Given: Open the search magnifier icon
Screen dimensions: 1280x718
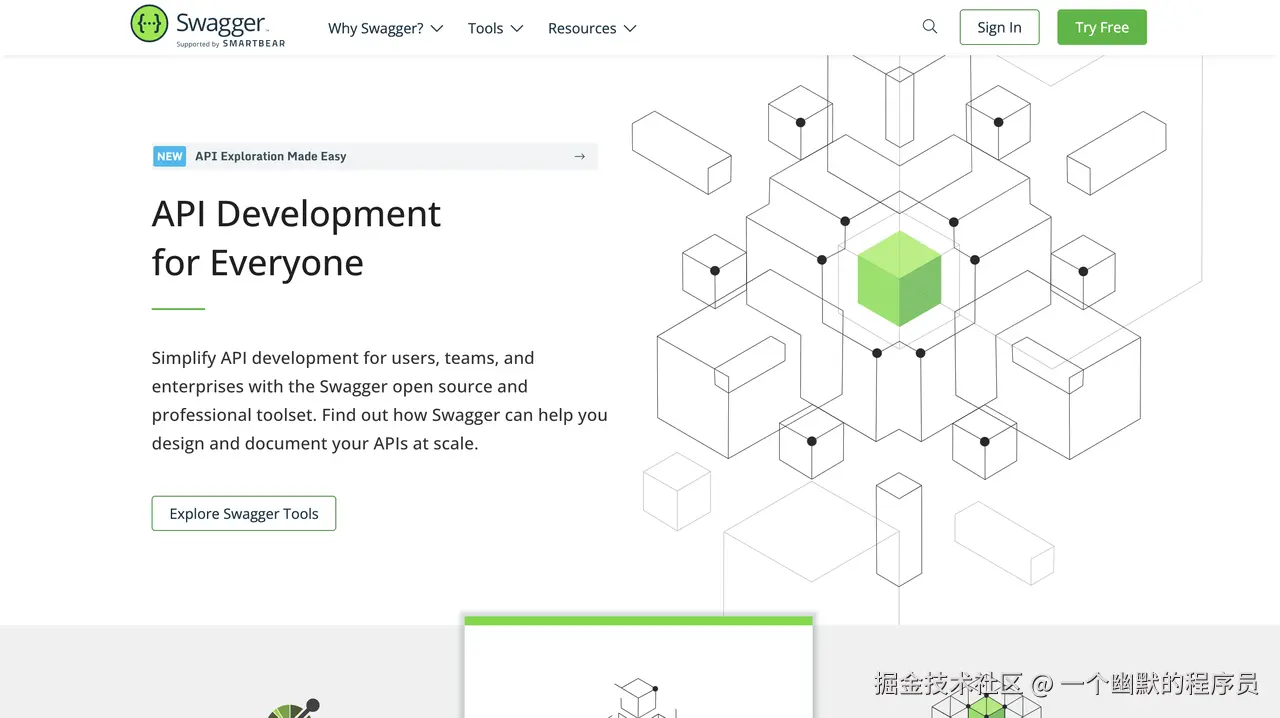Looking at the screenshot, I should 930,27.
